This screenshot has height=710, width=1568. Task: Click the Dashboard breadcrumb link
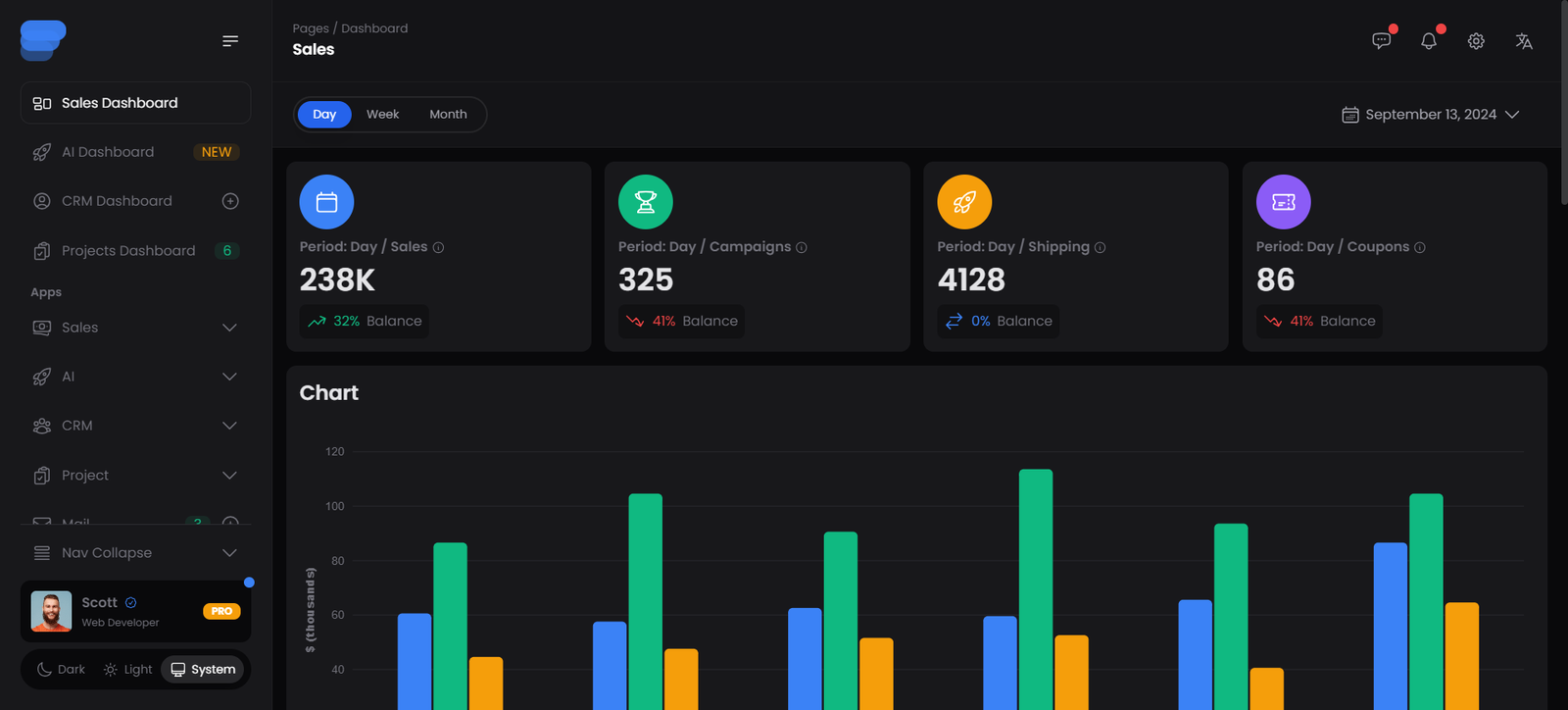click(374, 28)
